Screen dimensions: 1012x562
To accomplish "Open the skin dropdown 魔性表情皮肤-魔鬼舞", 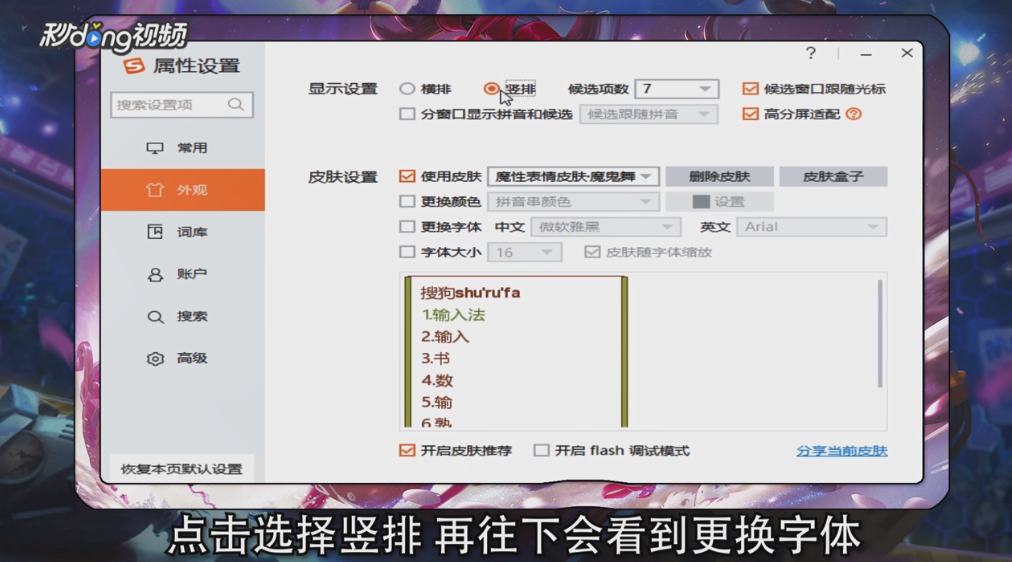I will click(573, 176).
